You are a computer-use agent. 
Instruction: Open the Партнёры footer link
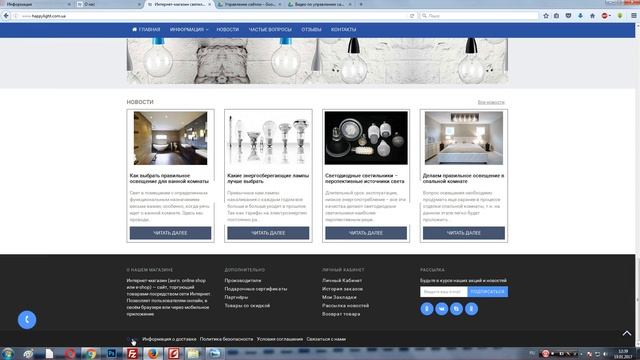point(236,298)
